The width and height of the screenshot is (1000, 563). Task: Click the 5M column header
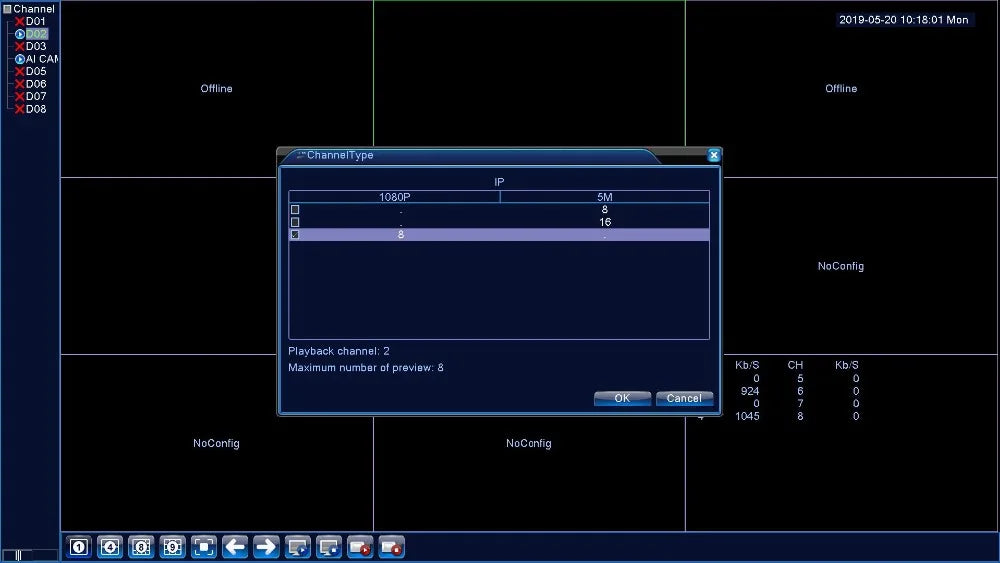click(x=604, y=197)
